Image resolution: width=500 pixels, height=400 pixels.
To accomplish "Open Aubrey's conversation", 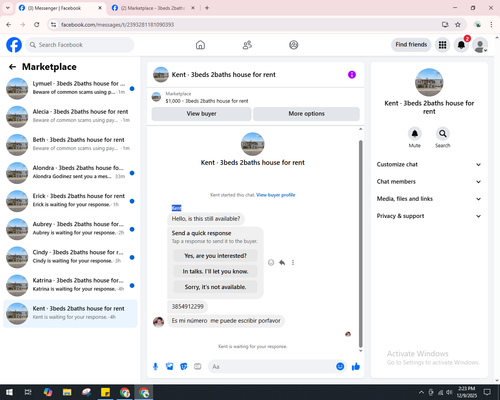I will point(70,229).
